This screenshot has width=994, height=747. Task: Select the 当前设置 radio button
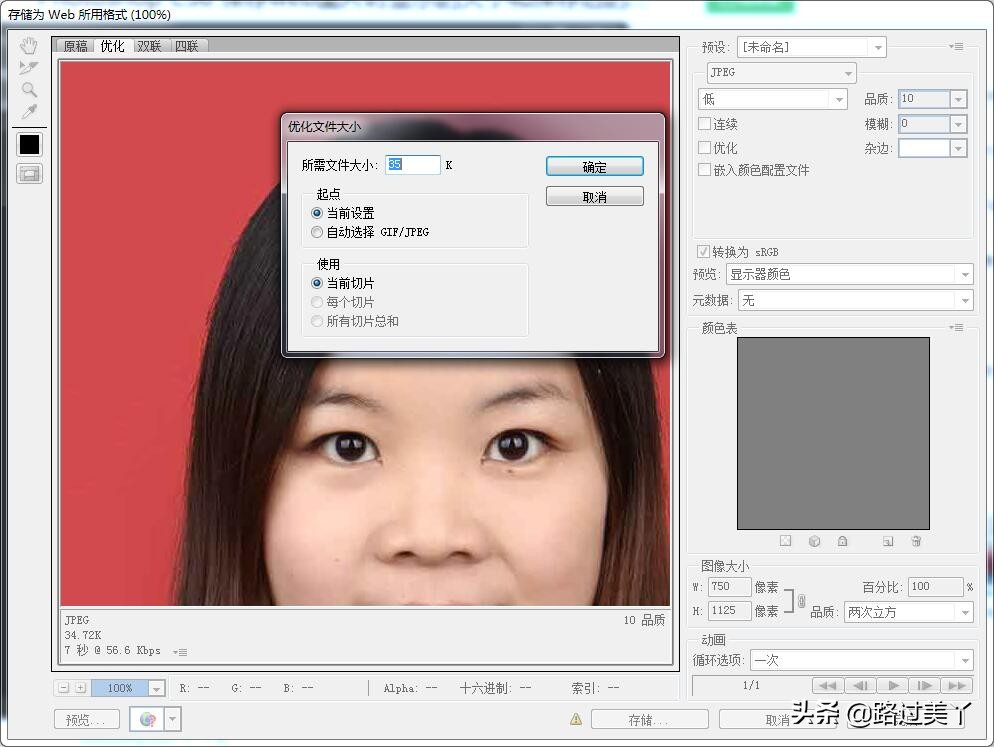(317, 213)
